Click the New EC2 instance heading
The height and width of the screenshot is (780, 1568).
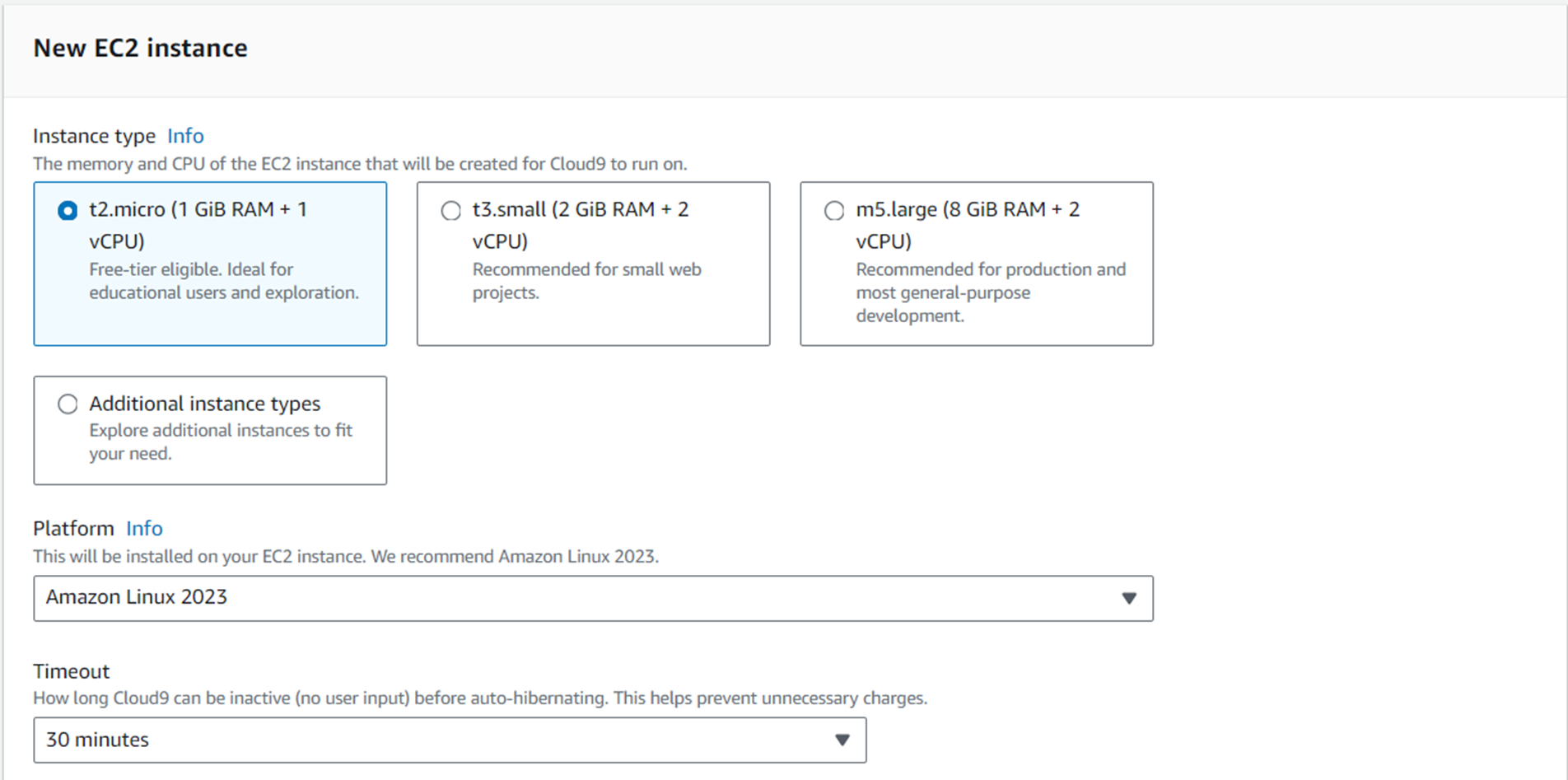(140, 48)
